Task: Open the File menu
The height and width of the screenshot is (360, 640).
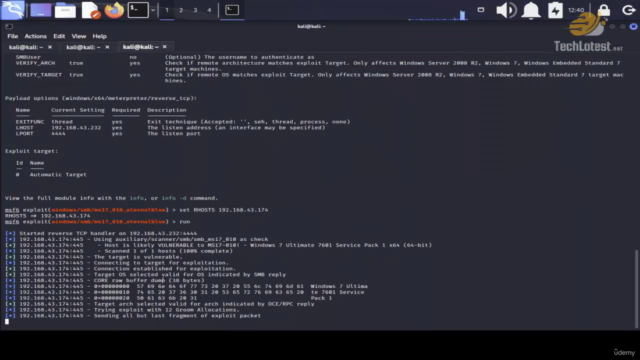Action: click(13, 36)
